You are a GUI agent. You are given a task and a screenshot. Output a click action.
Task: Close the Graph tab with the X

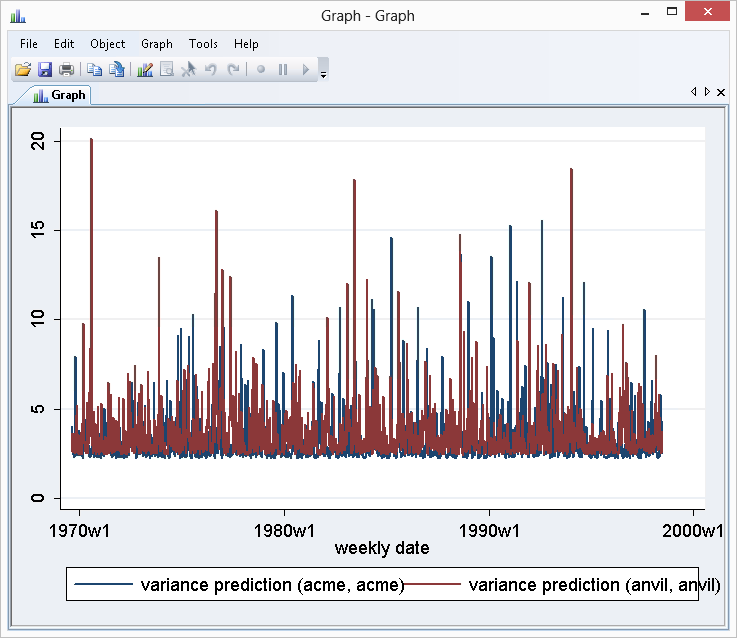(721, 92)
